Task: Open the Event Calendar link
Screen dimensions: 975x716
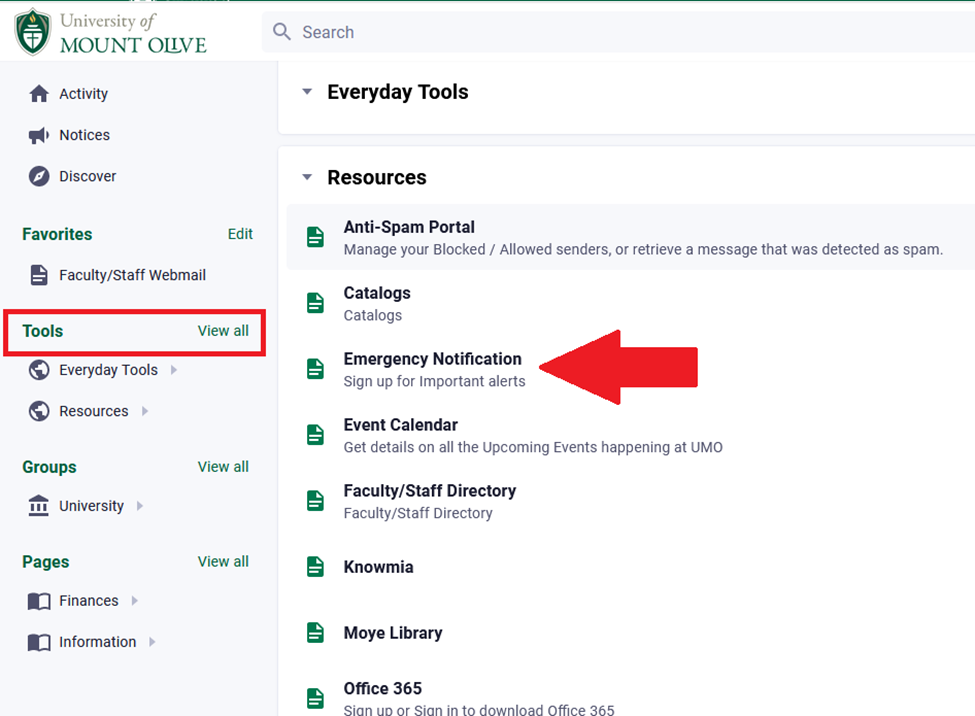Action: point(400,425)
